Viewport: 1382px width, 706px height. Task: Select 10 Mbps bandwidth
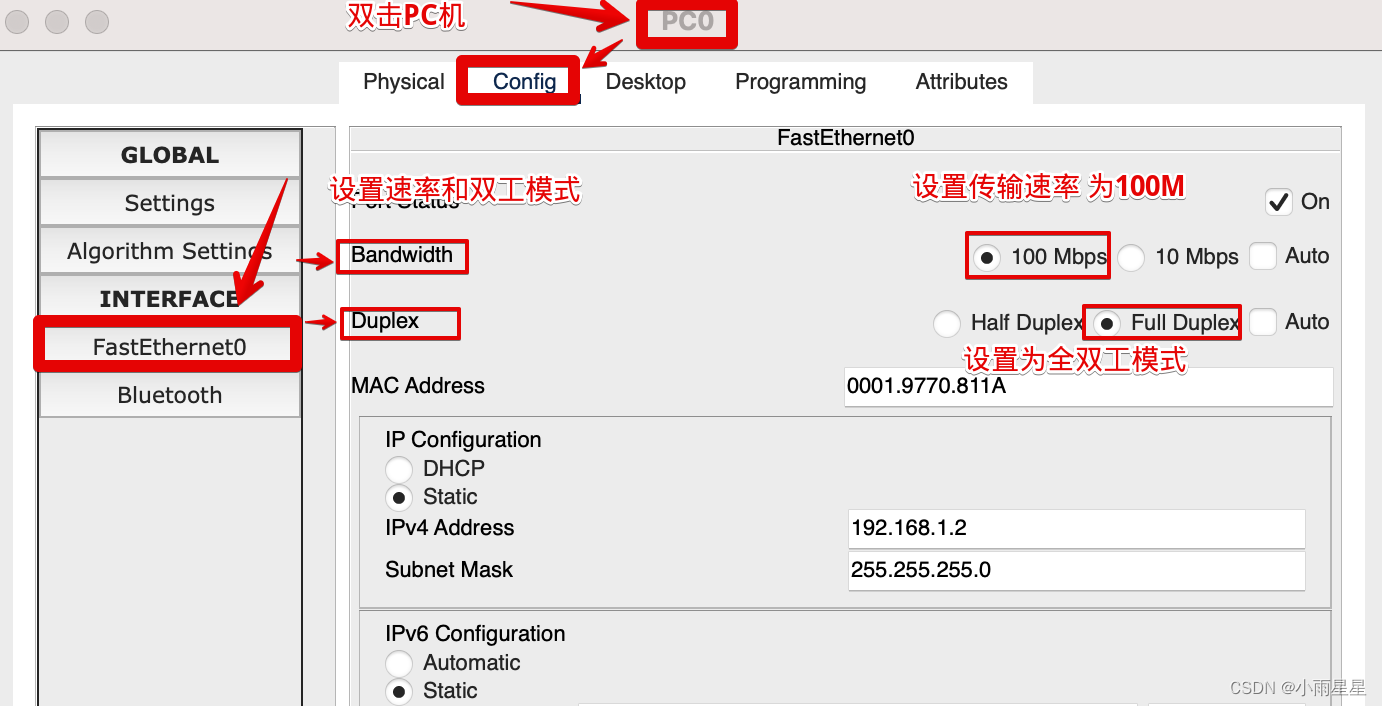(1131, 258)
